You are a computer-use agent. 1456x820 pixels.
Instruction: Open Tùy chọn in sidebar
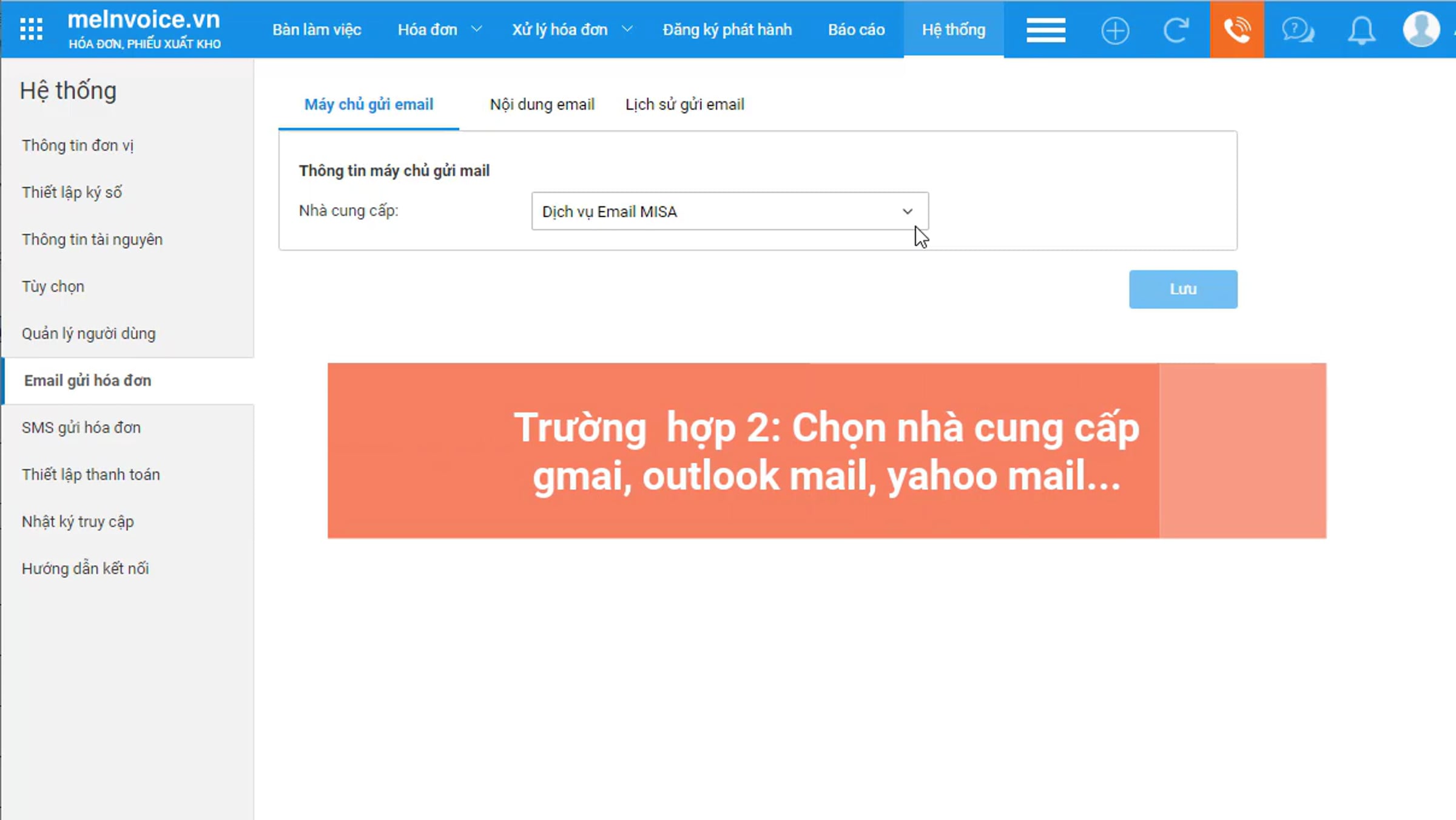[53, 286]
